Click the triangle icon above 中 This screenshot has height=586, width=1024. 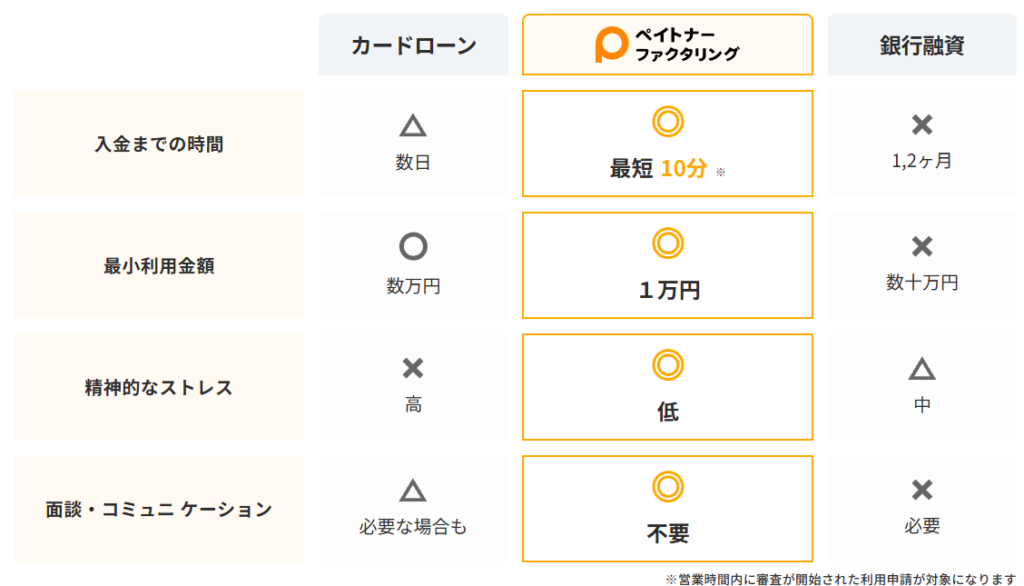922,369
